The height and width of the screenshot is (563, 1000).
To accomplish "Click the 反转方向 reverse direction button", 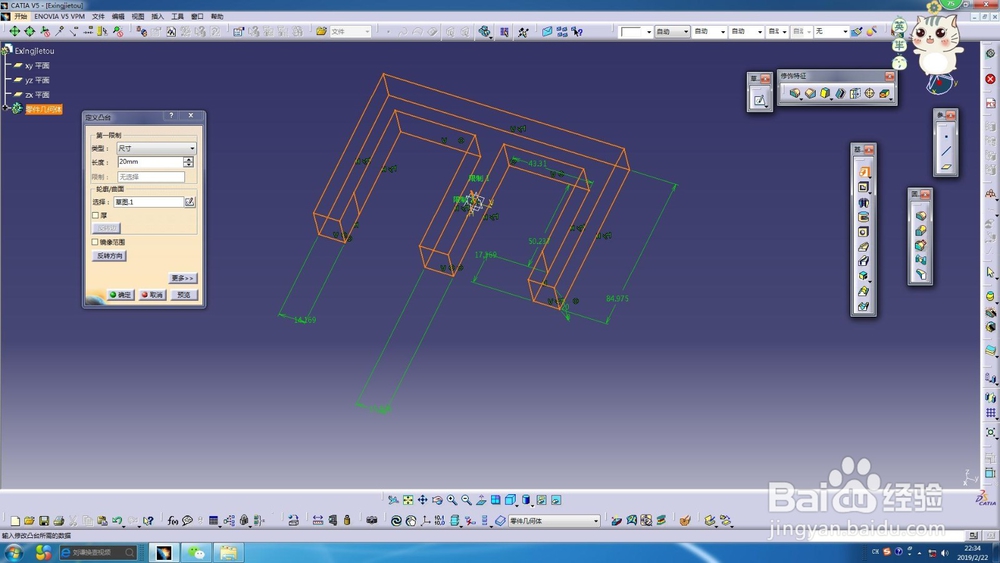I will tap(109, 256).
